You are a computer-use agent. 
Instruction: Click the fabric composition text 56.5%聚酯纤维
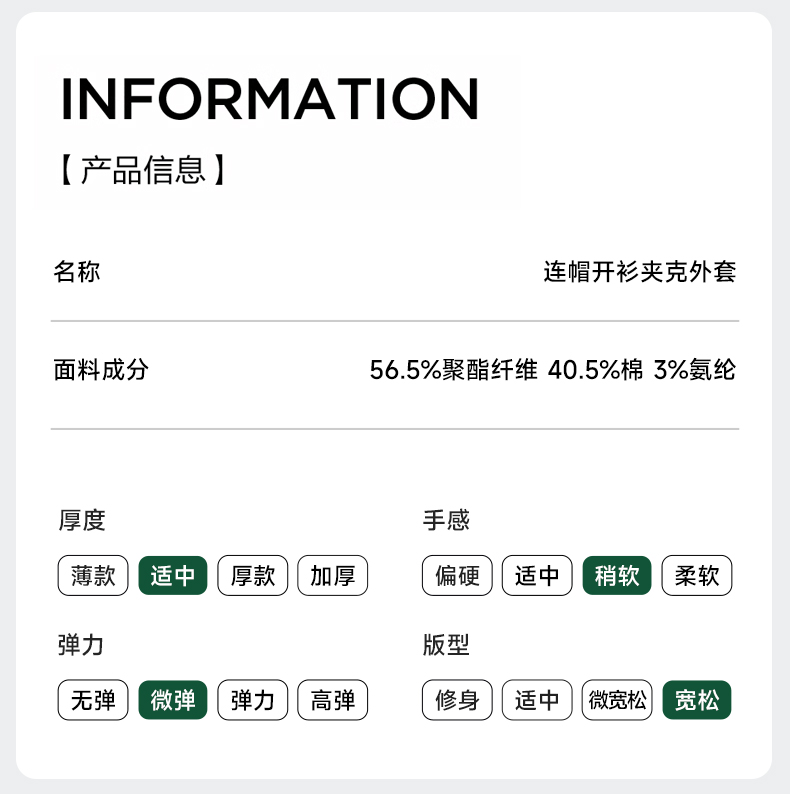click(453, 370)
